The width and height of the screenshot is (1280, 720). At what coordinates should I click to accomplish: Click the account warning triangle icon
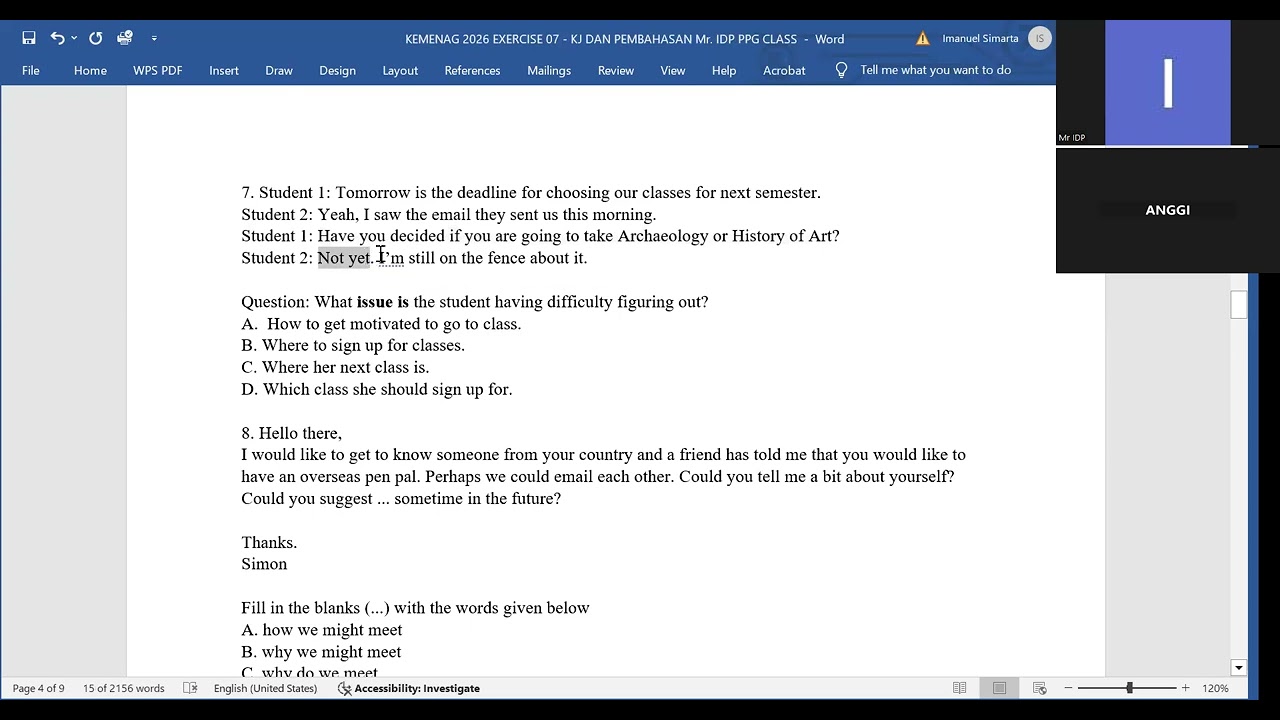click(x=922, y=39)
